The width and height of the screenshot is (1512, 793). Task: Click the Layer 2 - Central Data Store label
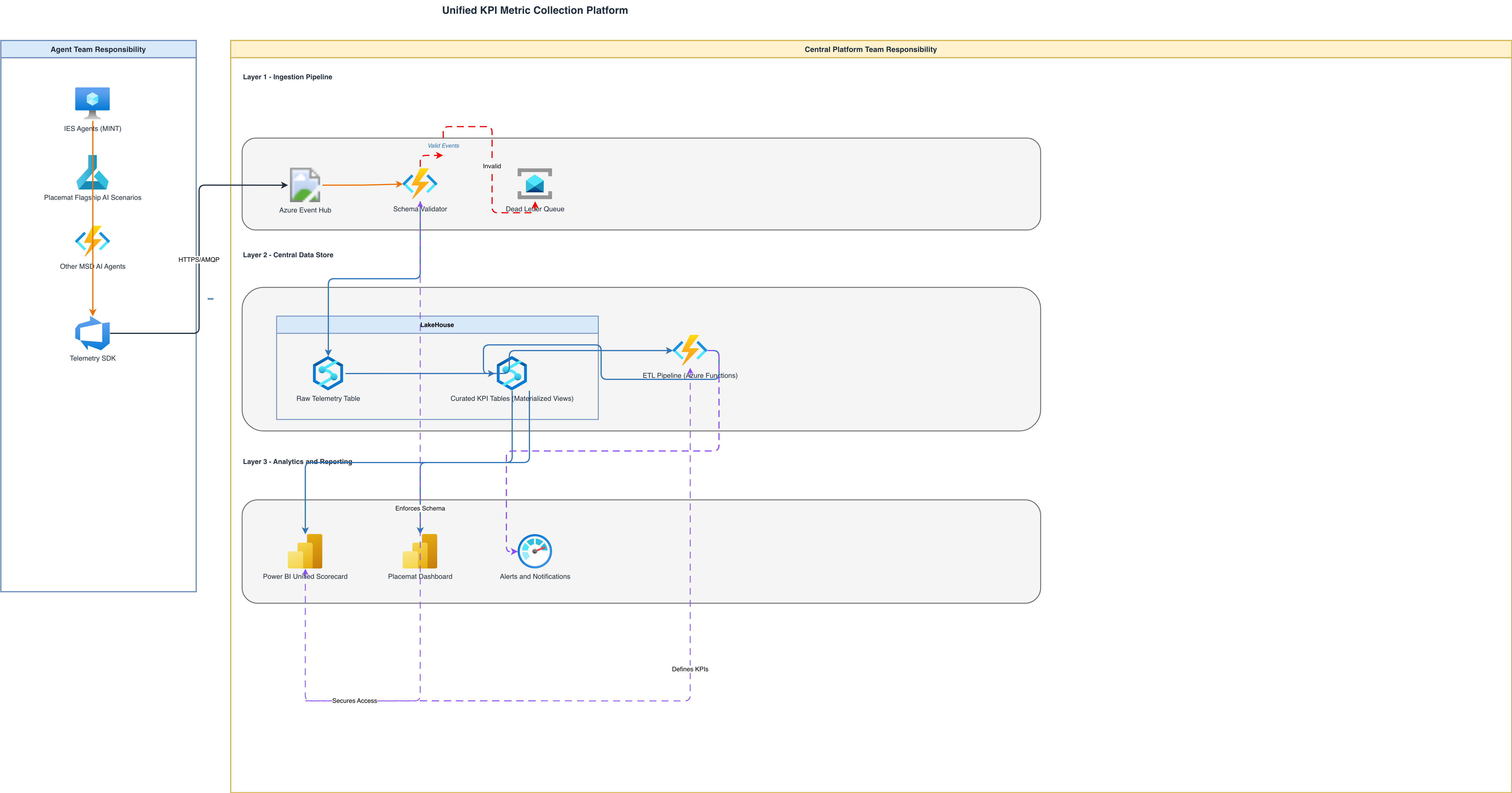(288, 255)
